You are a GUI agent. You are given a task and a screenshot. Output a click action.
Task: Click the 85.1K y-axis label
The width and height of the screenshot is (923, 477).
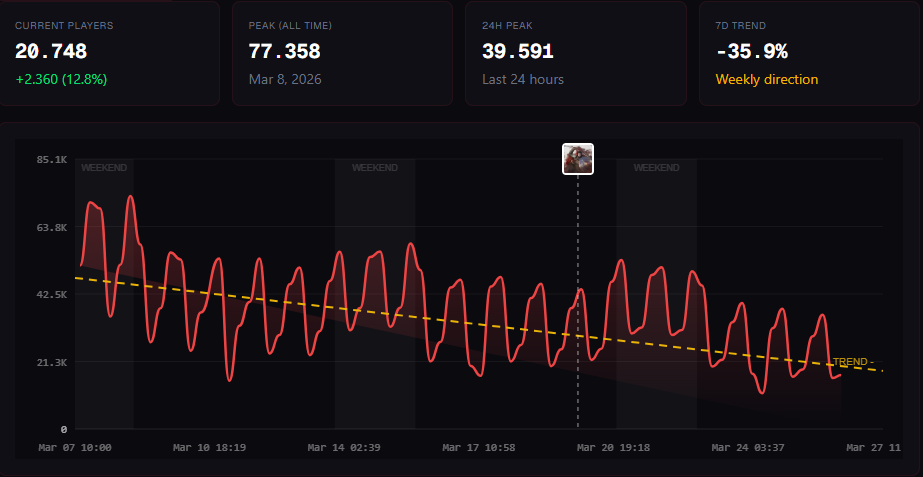pyautogui.click(x=52, y=160)
